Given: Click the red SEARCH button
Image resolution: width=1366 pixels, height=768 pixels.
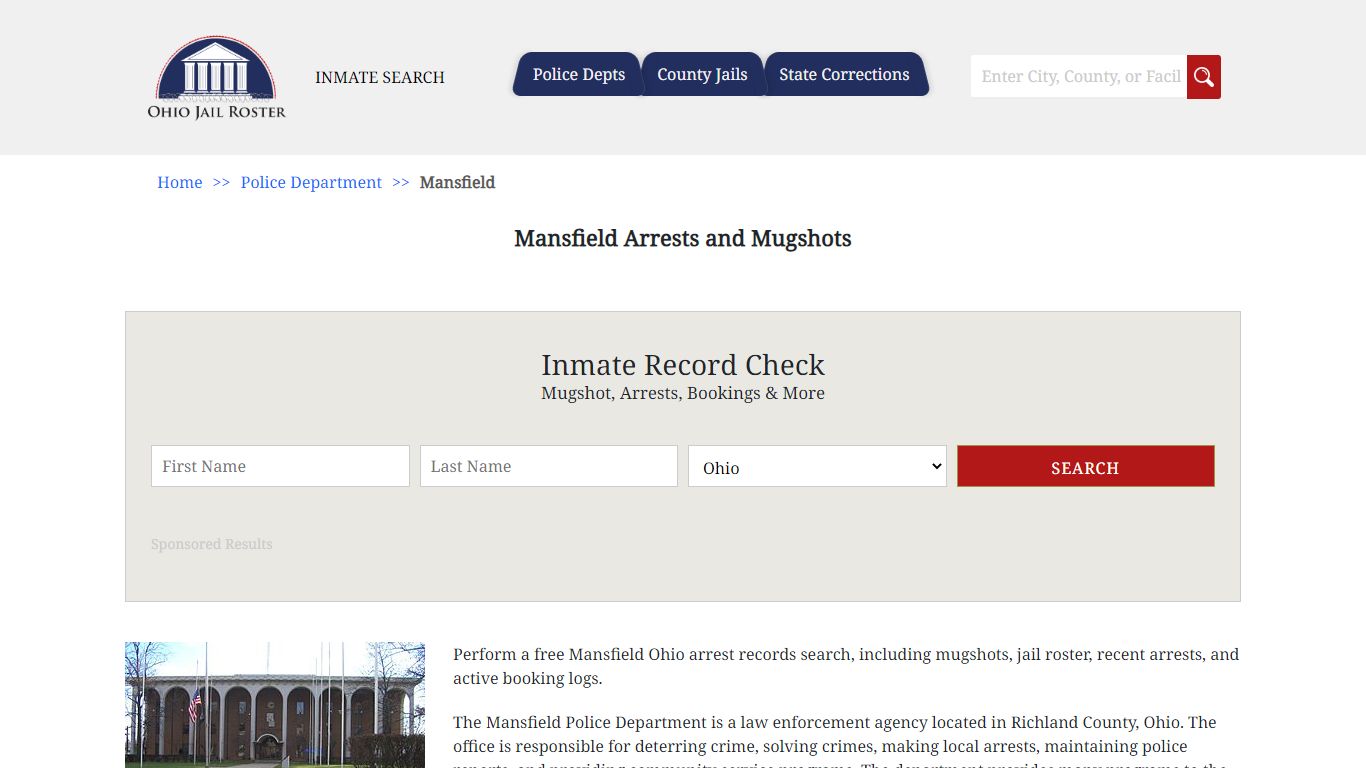Looking at the screenshot, I should pos(1085,466).
